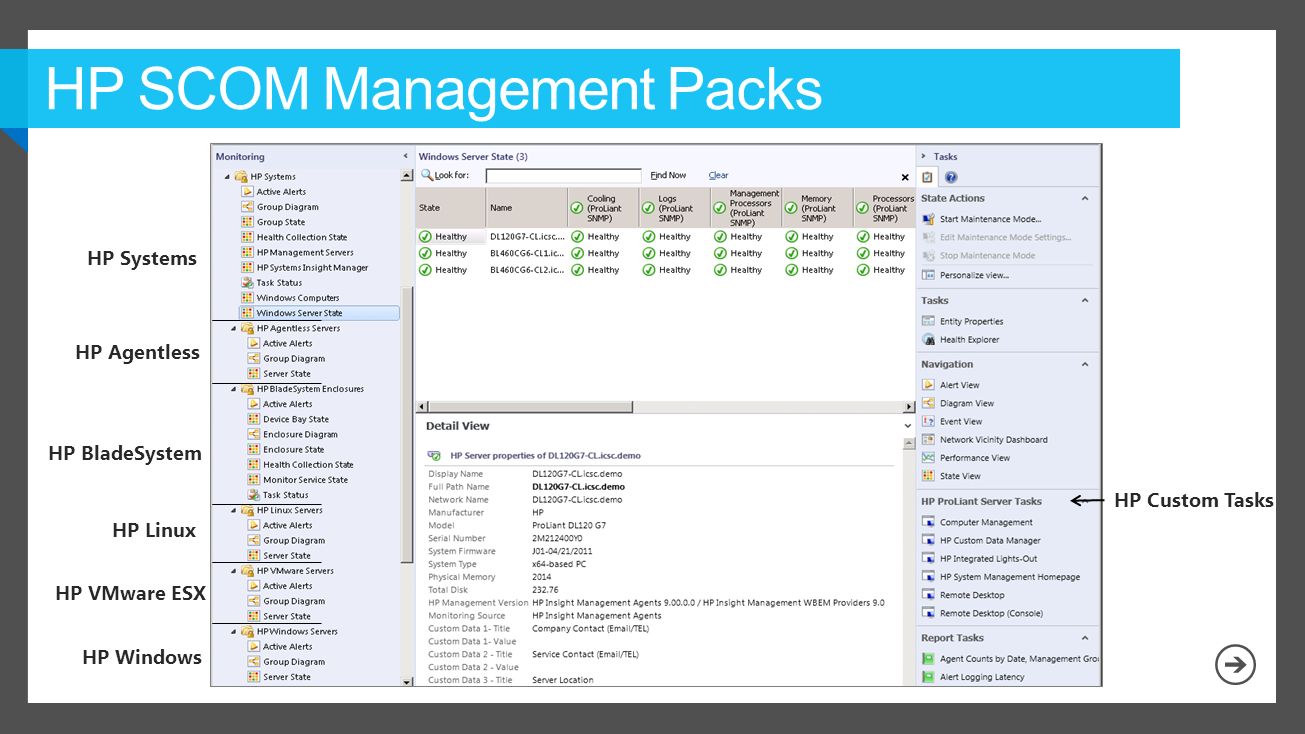The width and height of the screenshot is (1305, 734).
Task: Collapse the Report Tasks section
Action: [1085, 638]
